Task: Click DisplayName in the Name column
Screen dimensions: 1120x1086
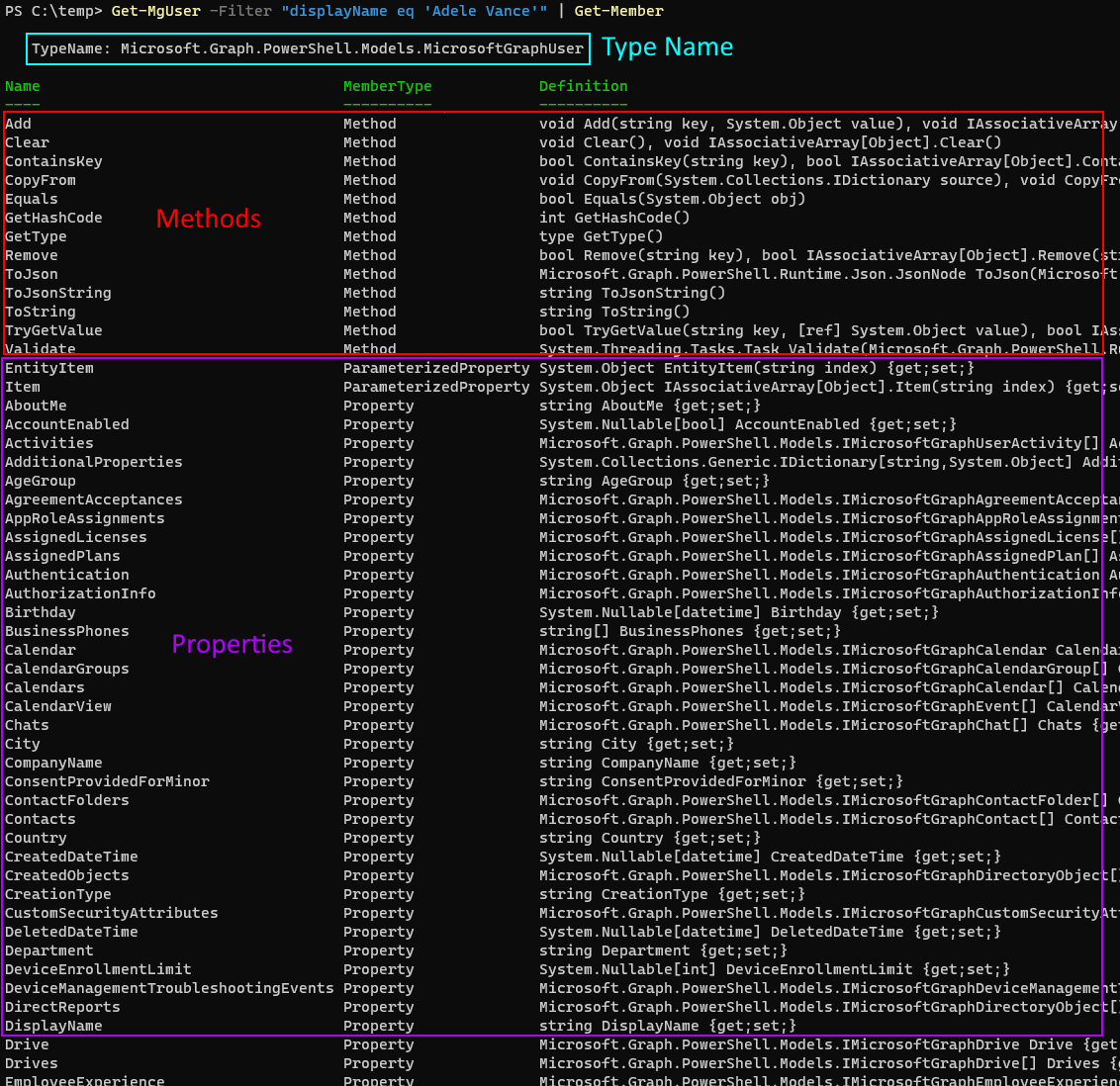Action: pos(53,1027)
